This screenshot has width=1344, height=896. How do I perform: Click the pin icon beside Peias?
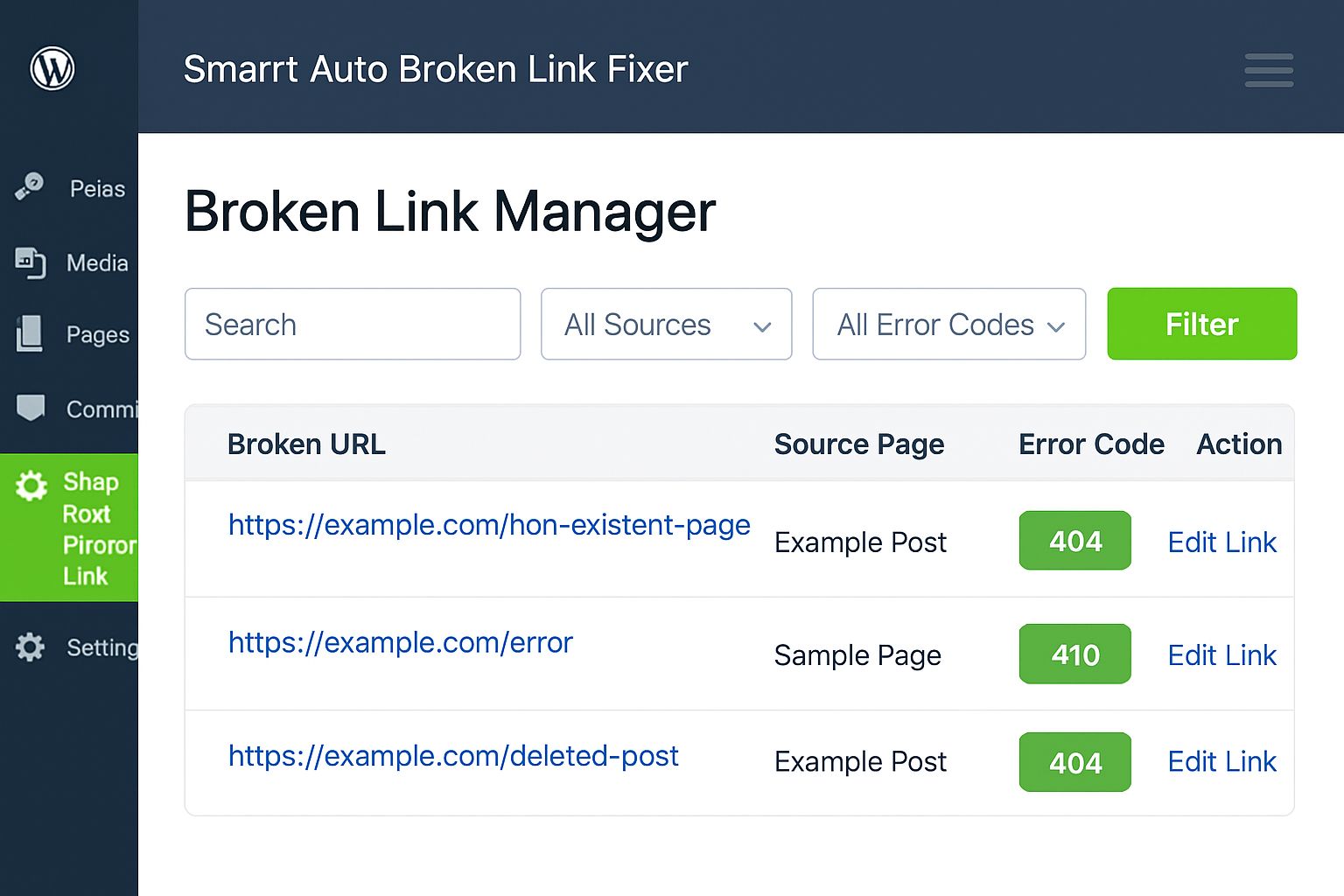(x=30, y=186)
